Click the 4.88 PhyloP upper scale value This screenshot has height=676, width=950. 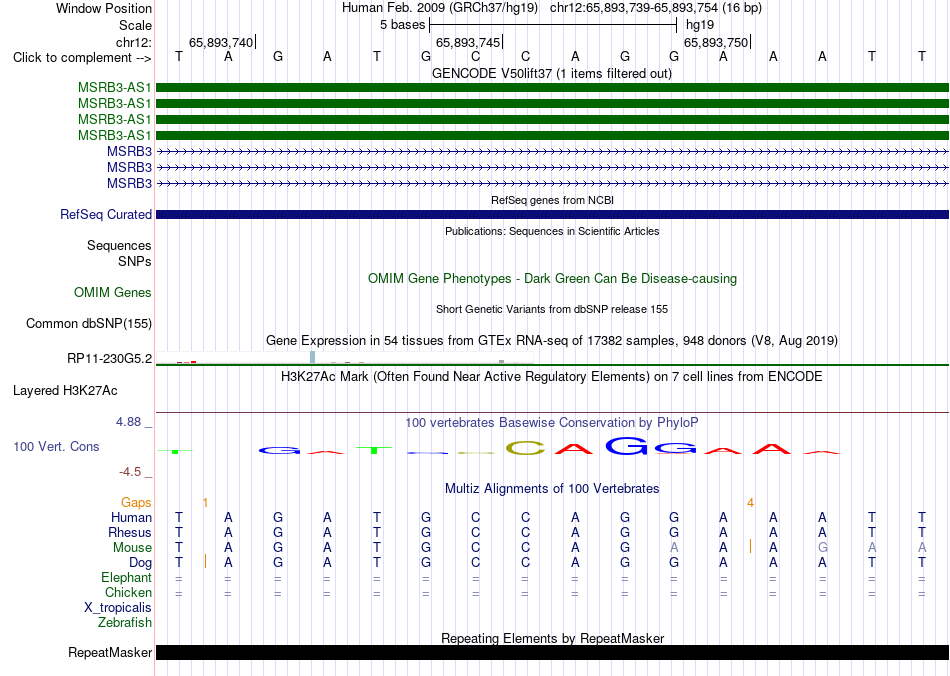click(128, 422)
